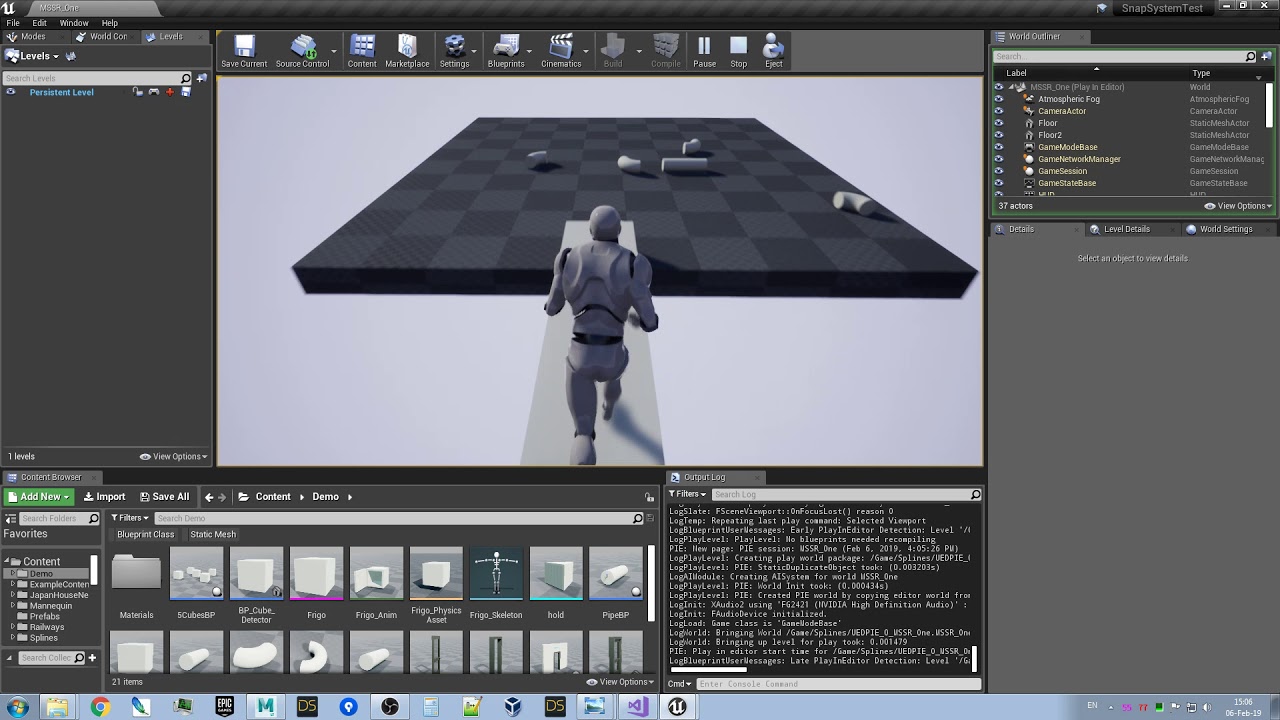Open Content Browser Filters dropdown
This screenshot has height=720, width=1280.
click(130, 518)
